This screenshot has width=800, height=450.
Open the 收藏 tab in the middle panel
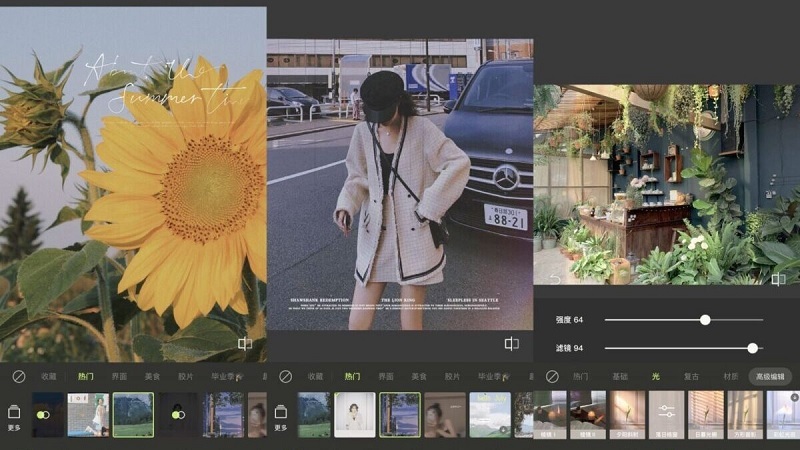(315, 376)
